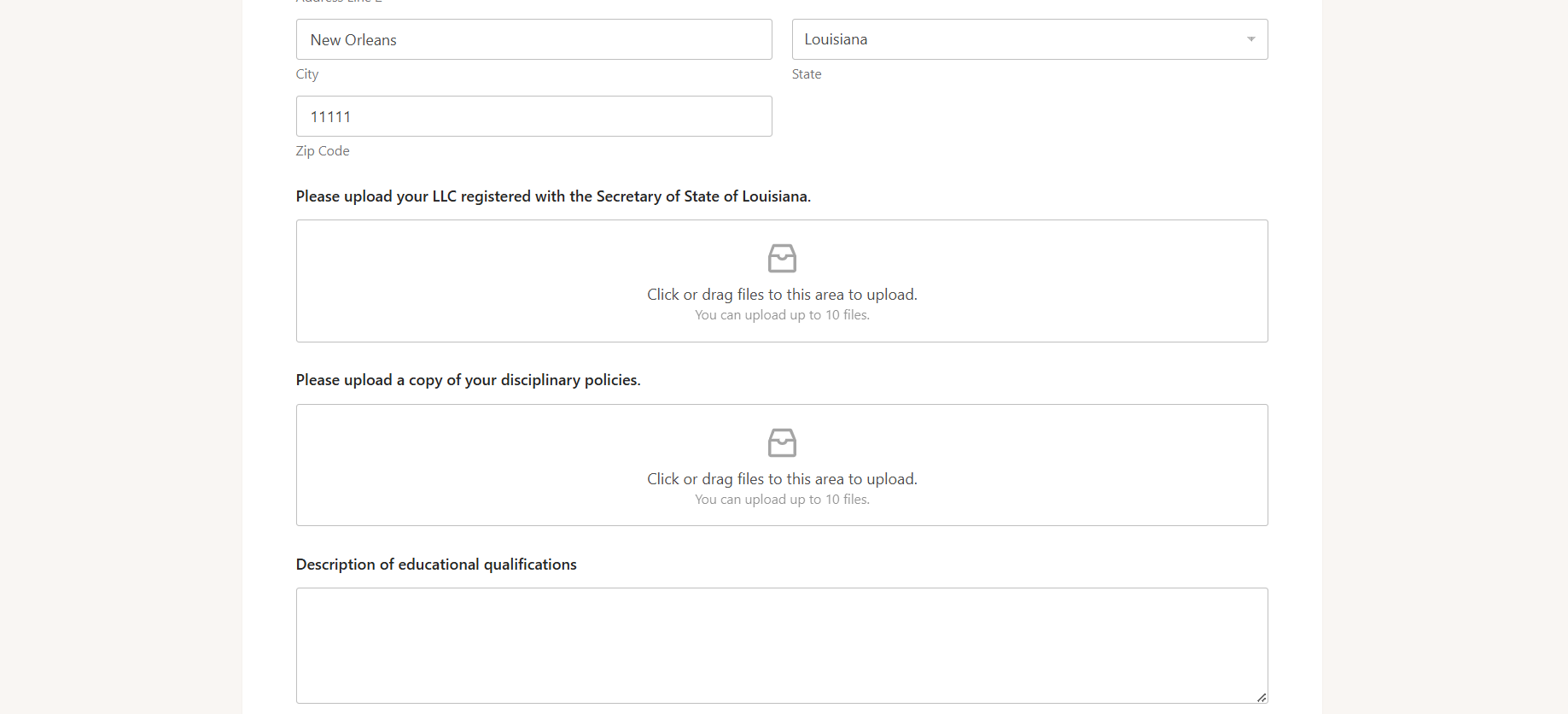Click 'Please upload a copy of your disciplinary policies' heading
This screenshot has width=1568, height=714.
coord(468,380)
